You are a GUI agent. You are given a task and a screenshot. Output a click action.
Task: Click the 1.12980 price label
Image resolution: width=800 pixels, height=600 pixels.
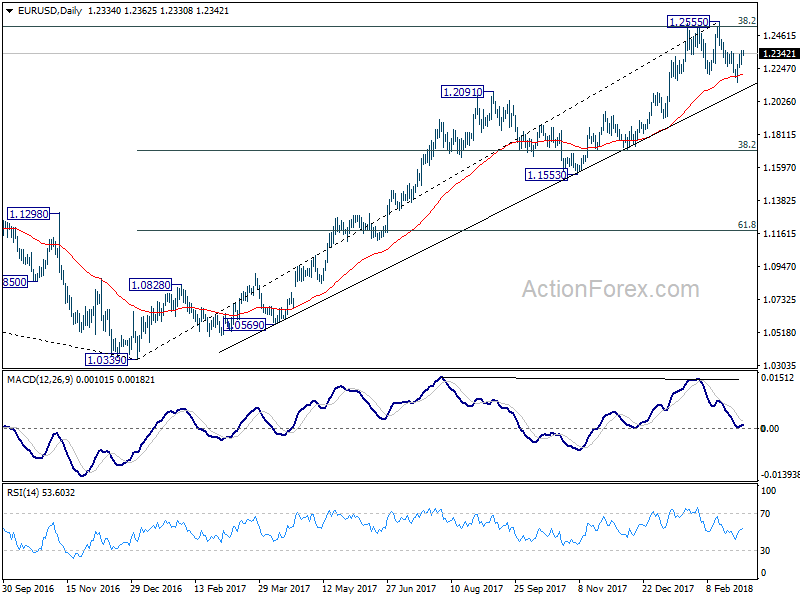click(x=29, y=214)
